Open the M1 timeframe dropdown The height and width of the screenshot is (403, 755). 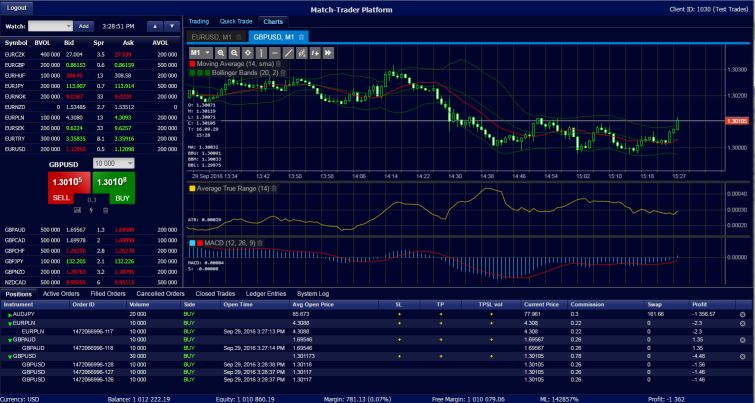point(201,52)
